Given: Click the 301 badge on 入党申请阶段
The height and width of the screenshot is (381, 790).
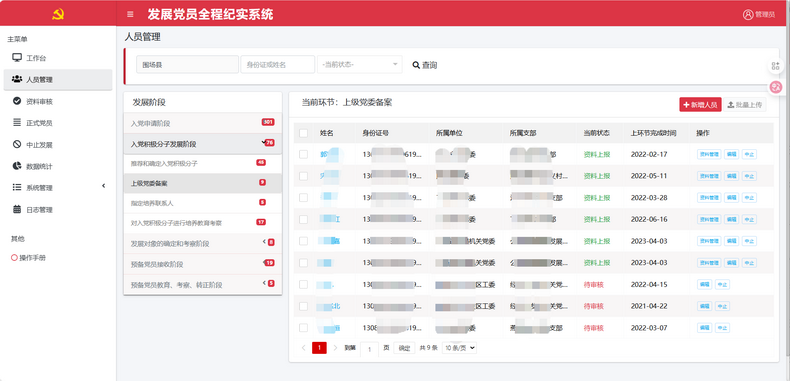Looking at the screenshot, I should point(268,122).
